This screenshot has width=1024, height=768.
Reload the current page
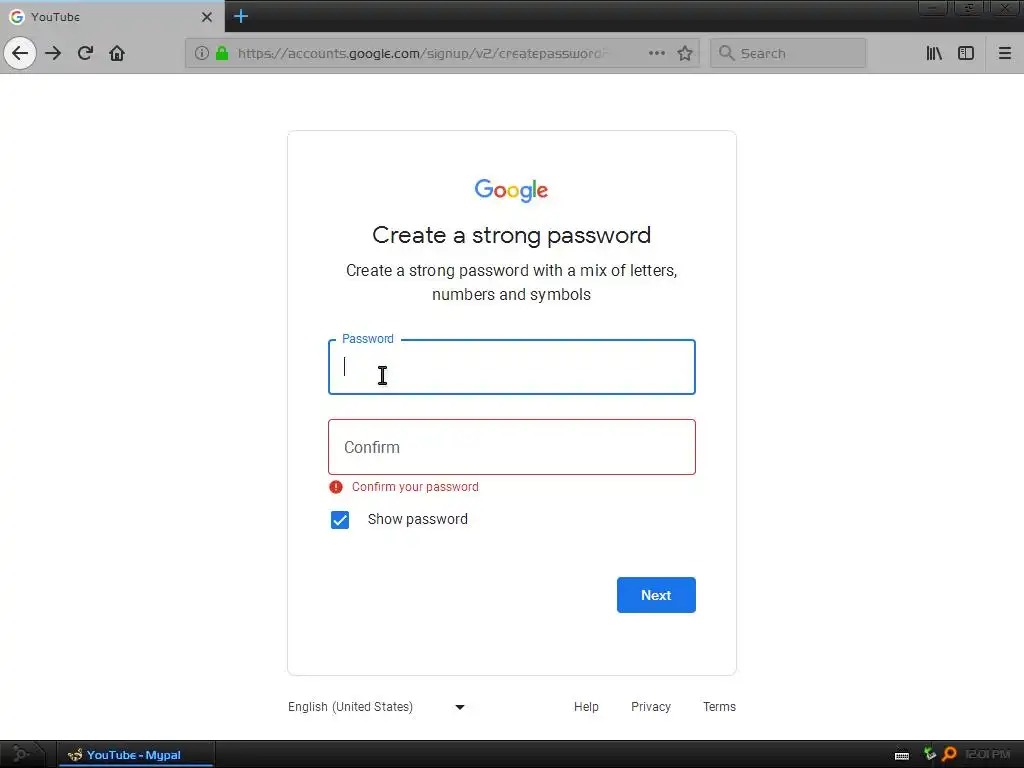(85, 53)
